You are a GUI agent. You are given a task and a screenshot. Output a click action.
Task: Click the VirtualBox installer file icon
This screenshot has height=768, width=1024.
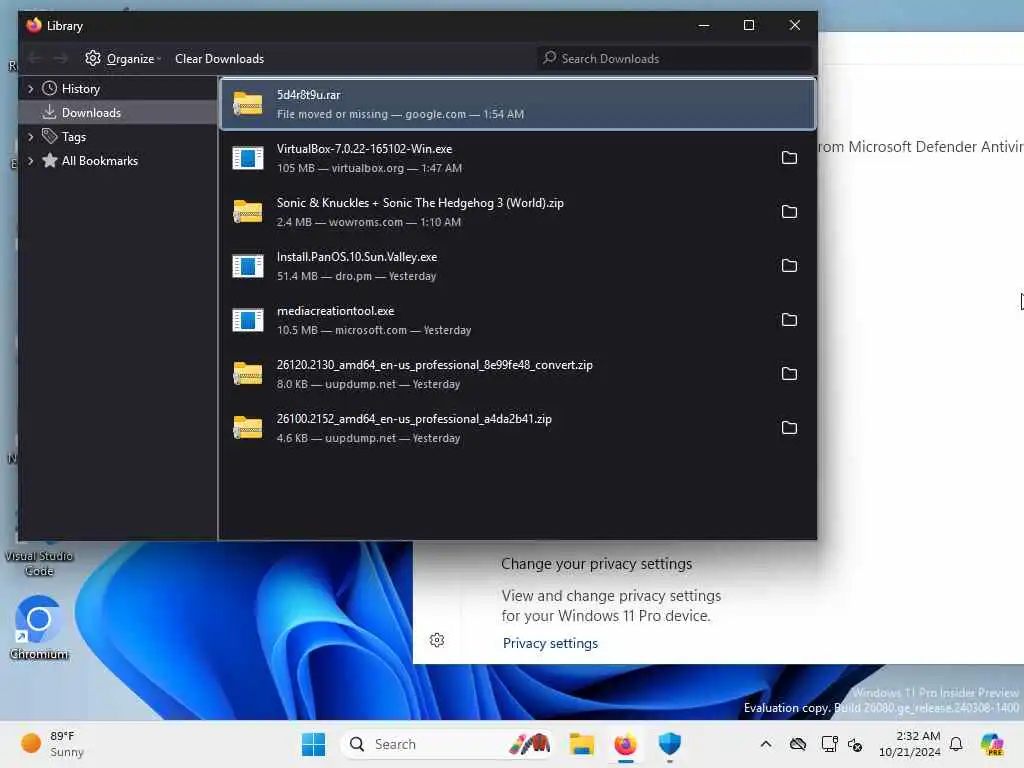click(x=248, y=158)
